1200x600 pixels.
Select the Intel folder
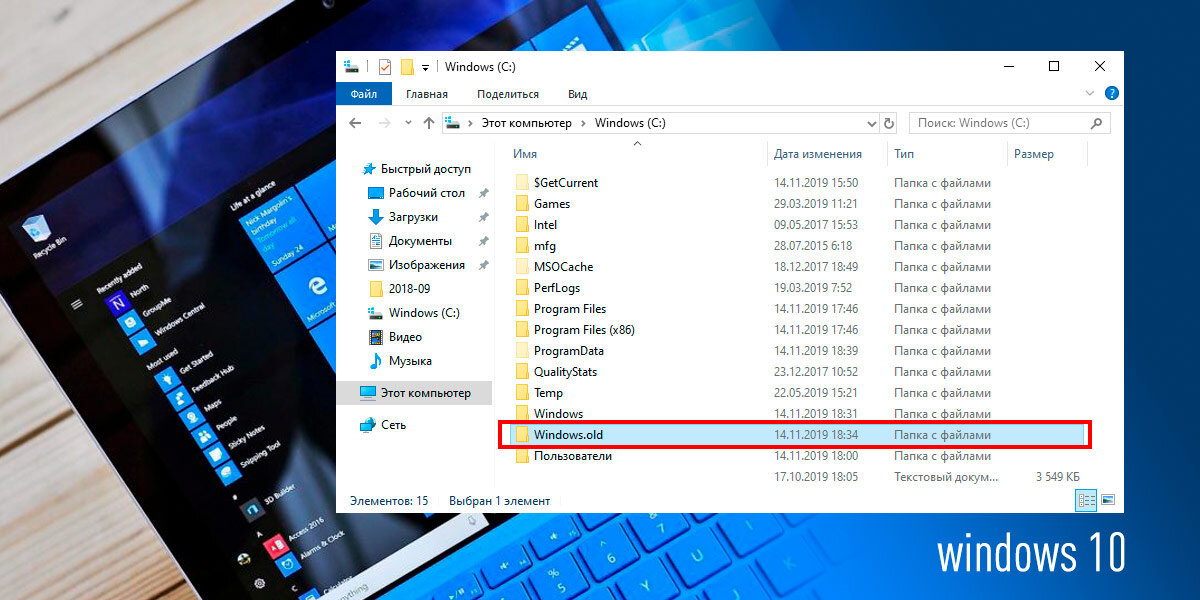(x=545, y=225)
